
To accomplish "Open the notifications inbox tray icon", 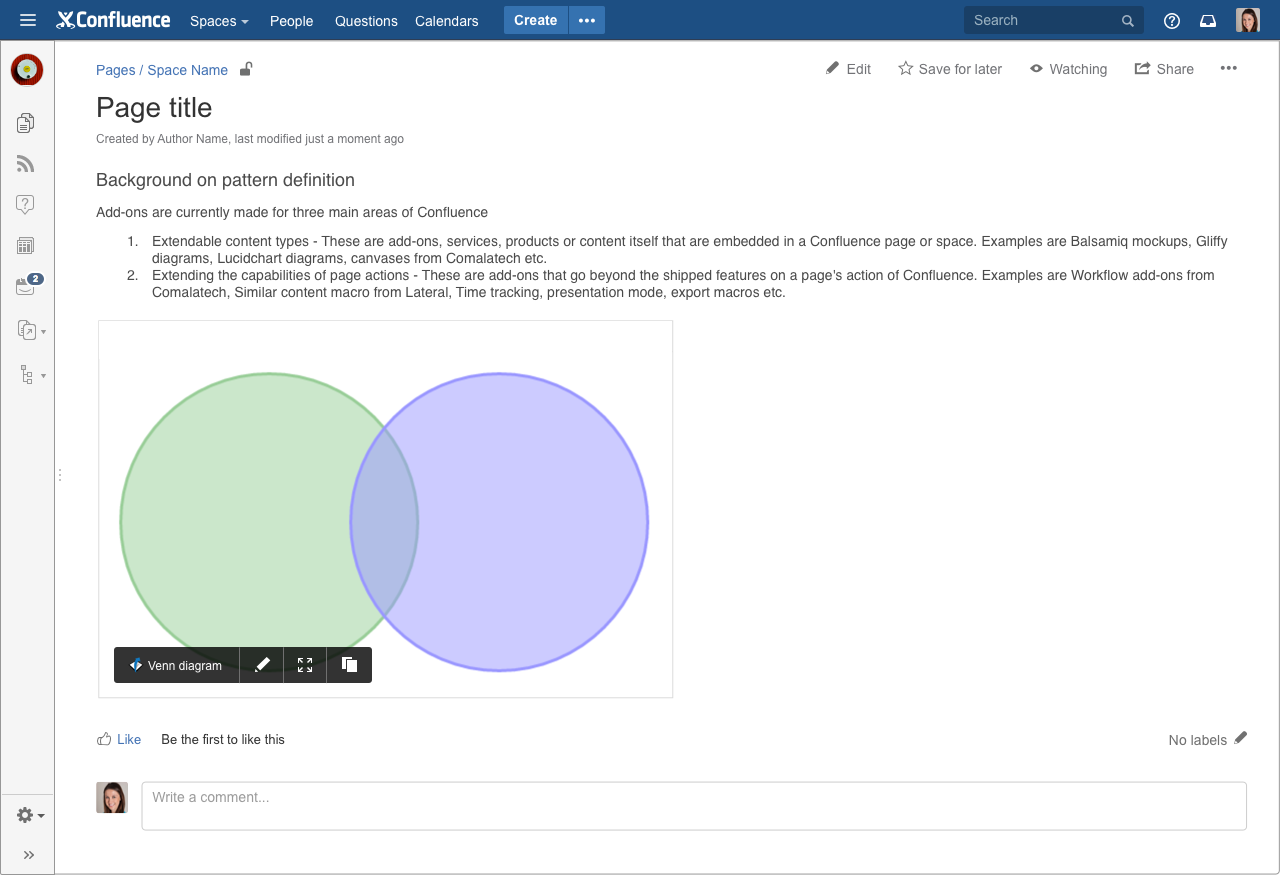I will click(x=1208, y=21).
